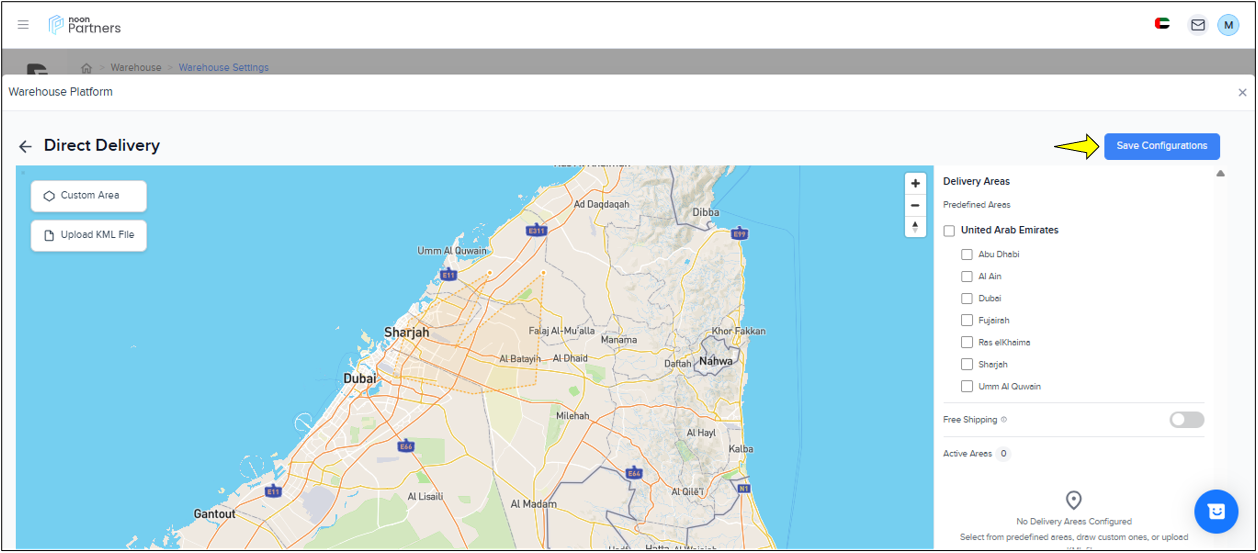Open the UAE flag country selector
The width and height of the screenshot is (1258, 553).
[1161, 24]
